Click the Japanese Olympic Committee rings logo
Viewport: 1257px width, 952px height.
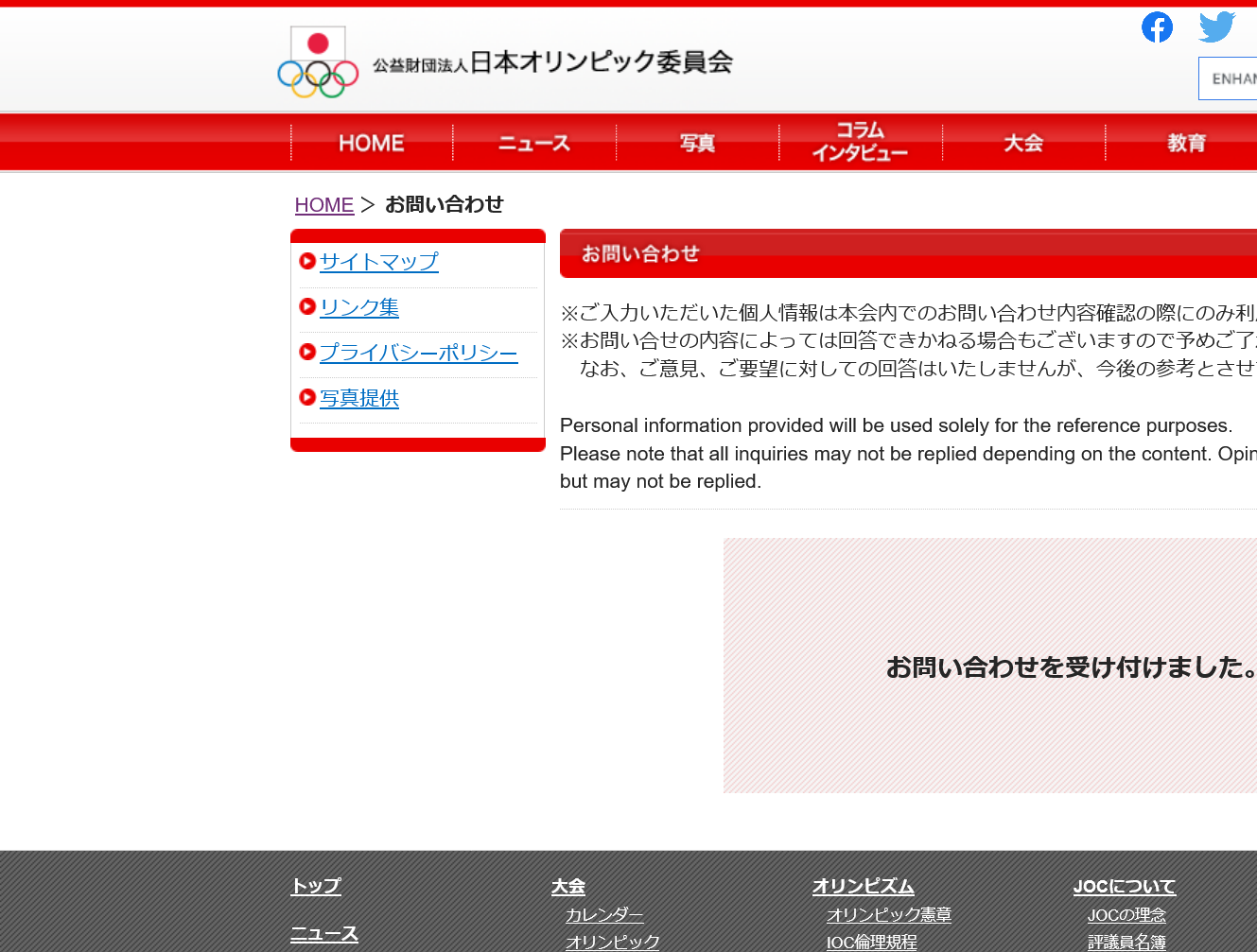point(318,62)
